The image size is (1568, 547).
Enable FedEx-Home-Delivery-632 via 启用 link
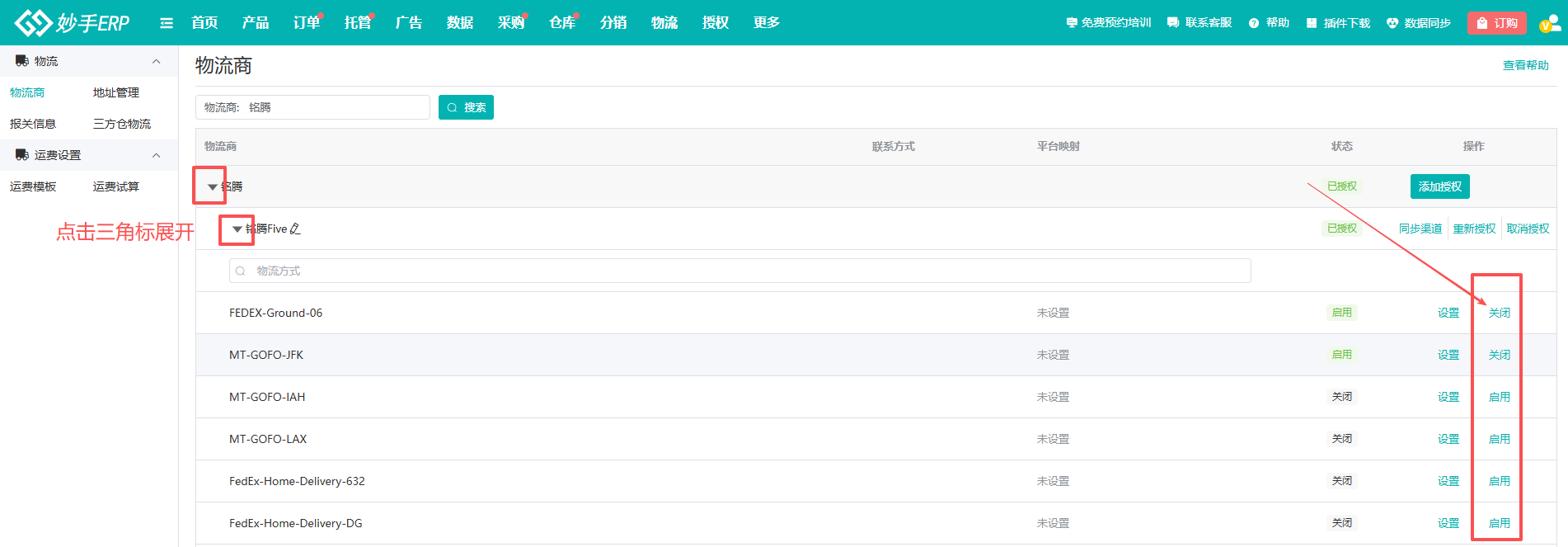click(1499, 481)
